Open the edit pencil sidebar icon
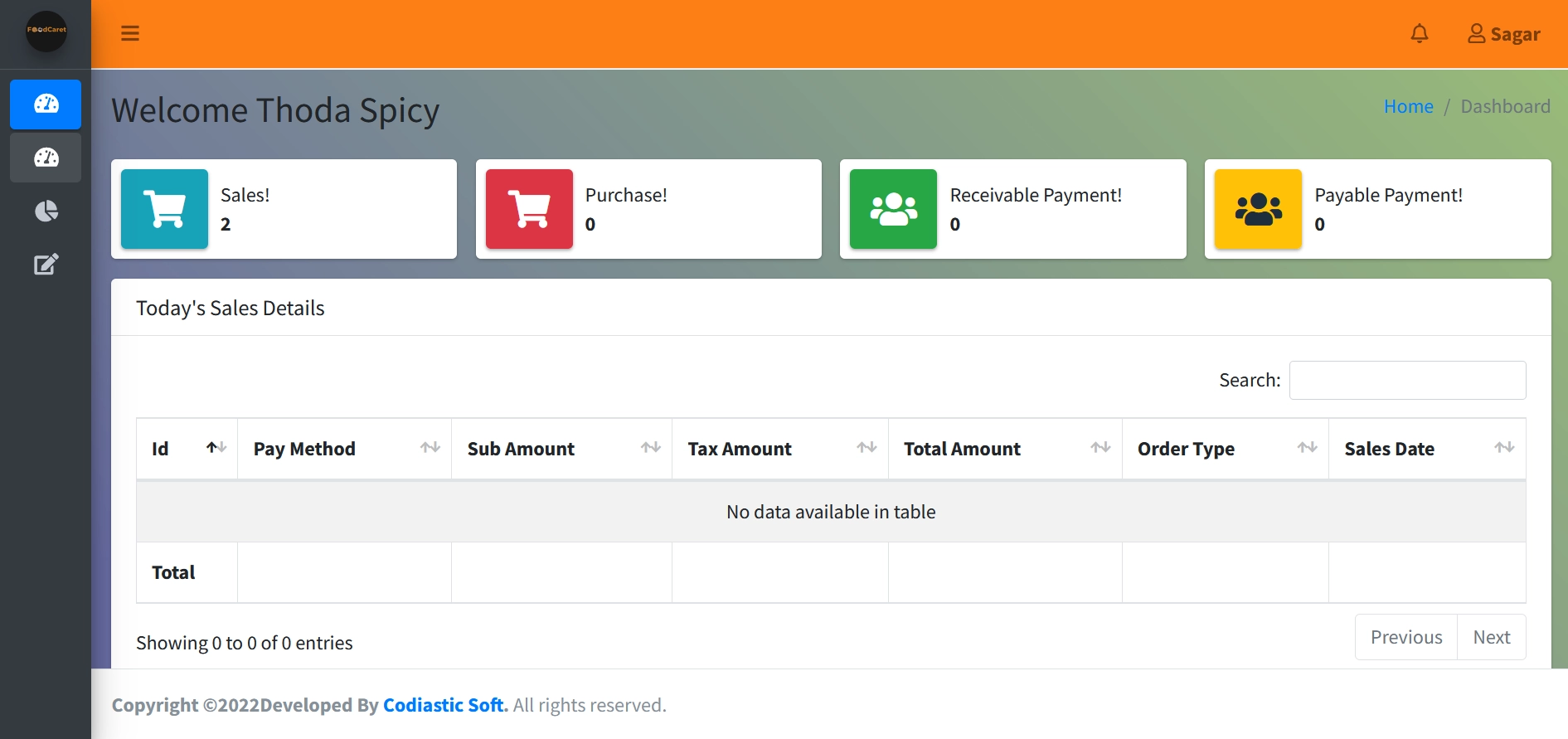This screenshot has width=1568, height=739. [46, 265]
